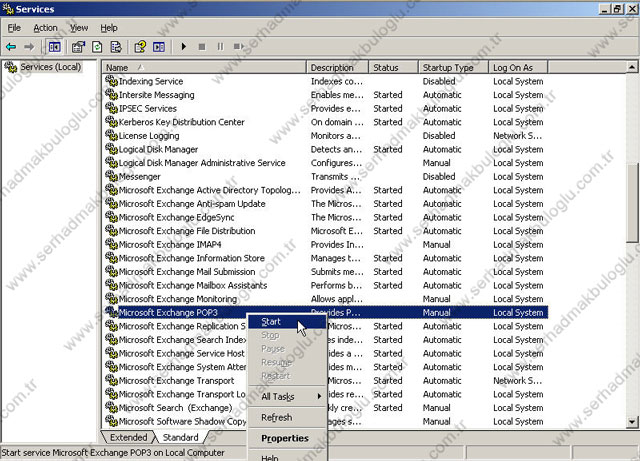This screenshot has height=461, width=640.
Task: Click the gear icon beside Microsoft Exchange Transport
Action: coord(111,380)
